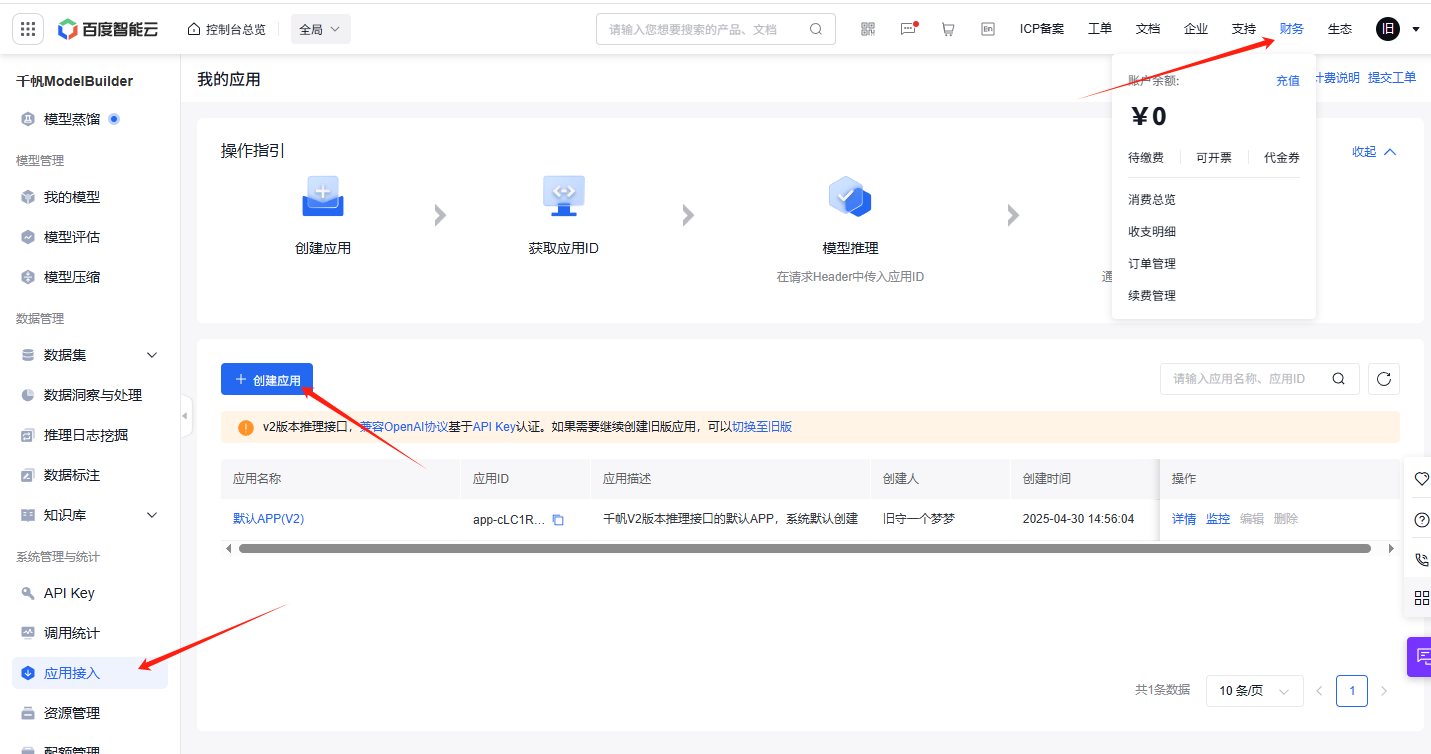This screenshot has width=1431, height=754.
Task: Click 可开票 in finance panel
Action: (x=1214, y=158)
